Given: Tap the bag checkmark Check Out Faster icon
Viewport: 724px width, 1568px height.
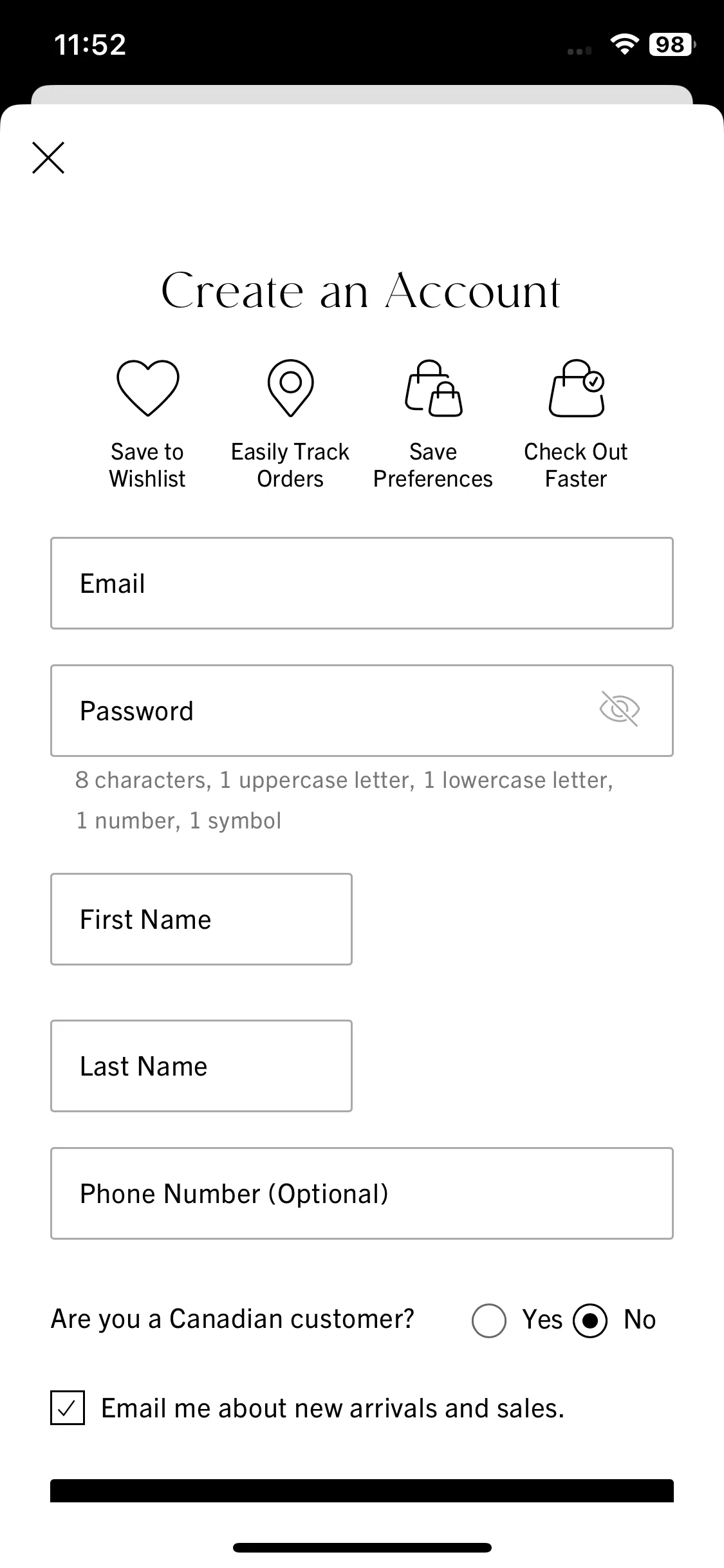Looking at the screenshot, I should coord(576,387).
